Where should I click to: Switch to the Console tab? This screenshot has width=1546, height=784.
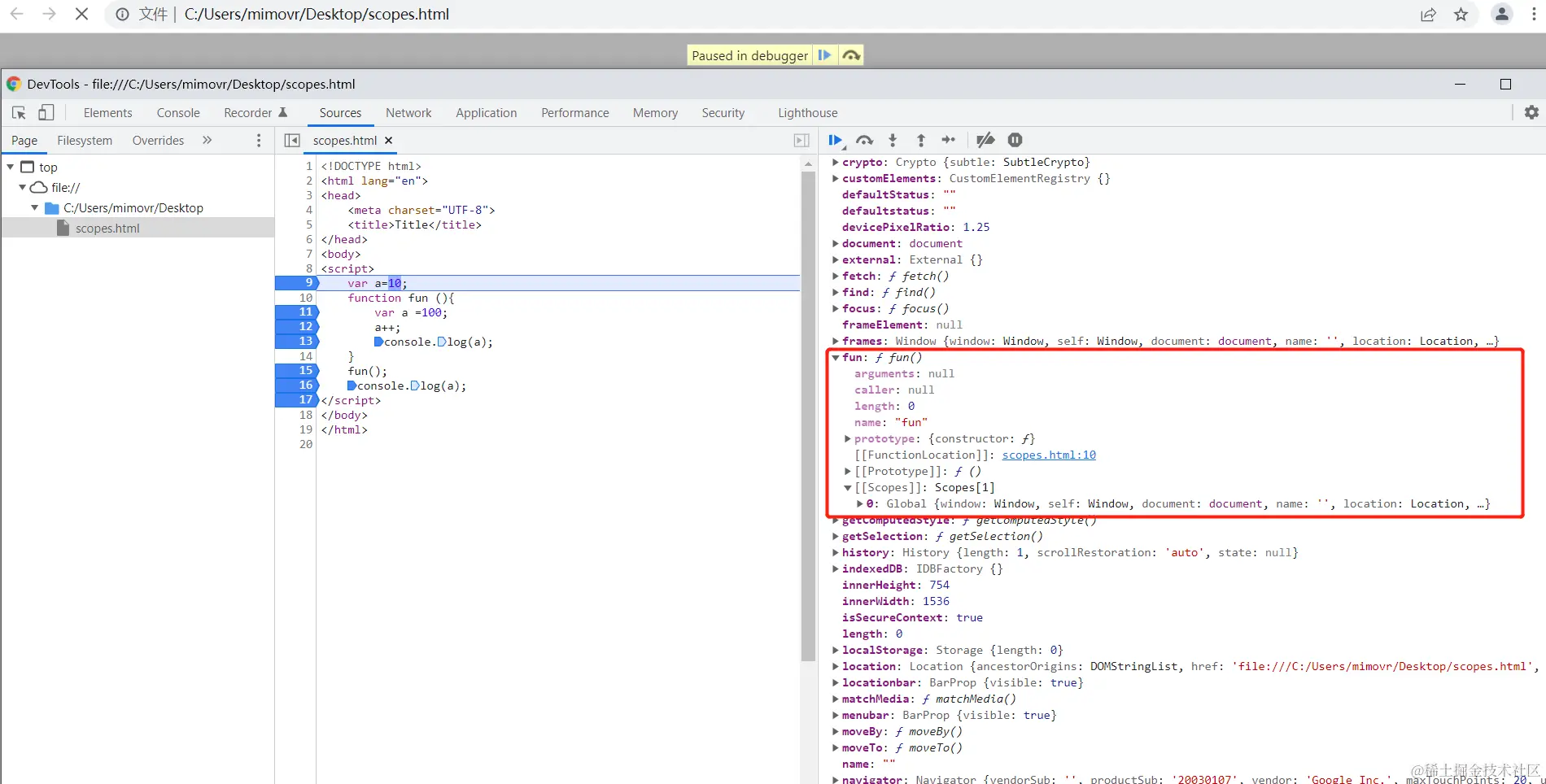pyautogui.click(x=178, y=113)
